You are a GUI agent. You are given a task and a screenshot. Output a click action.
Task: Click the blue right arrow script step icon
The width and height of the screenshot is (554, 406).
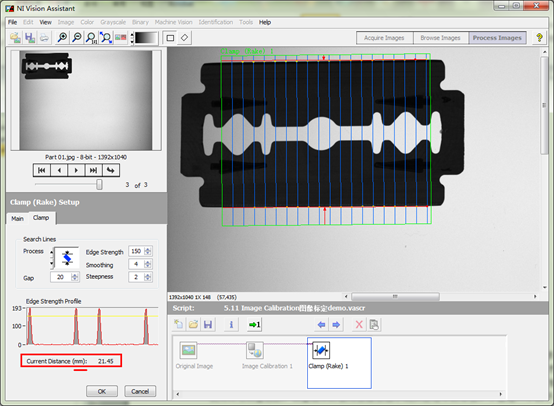[x=336, y=324]
